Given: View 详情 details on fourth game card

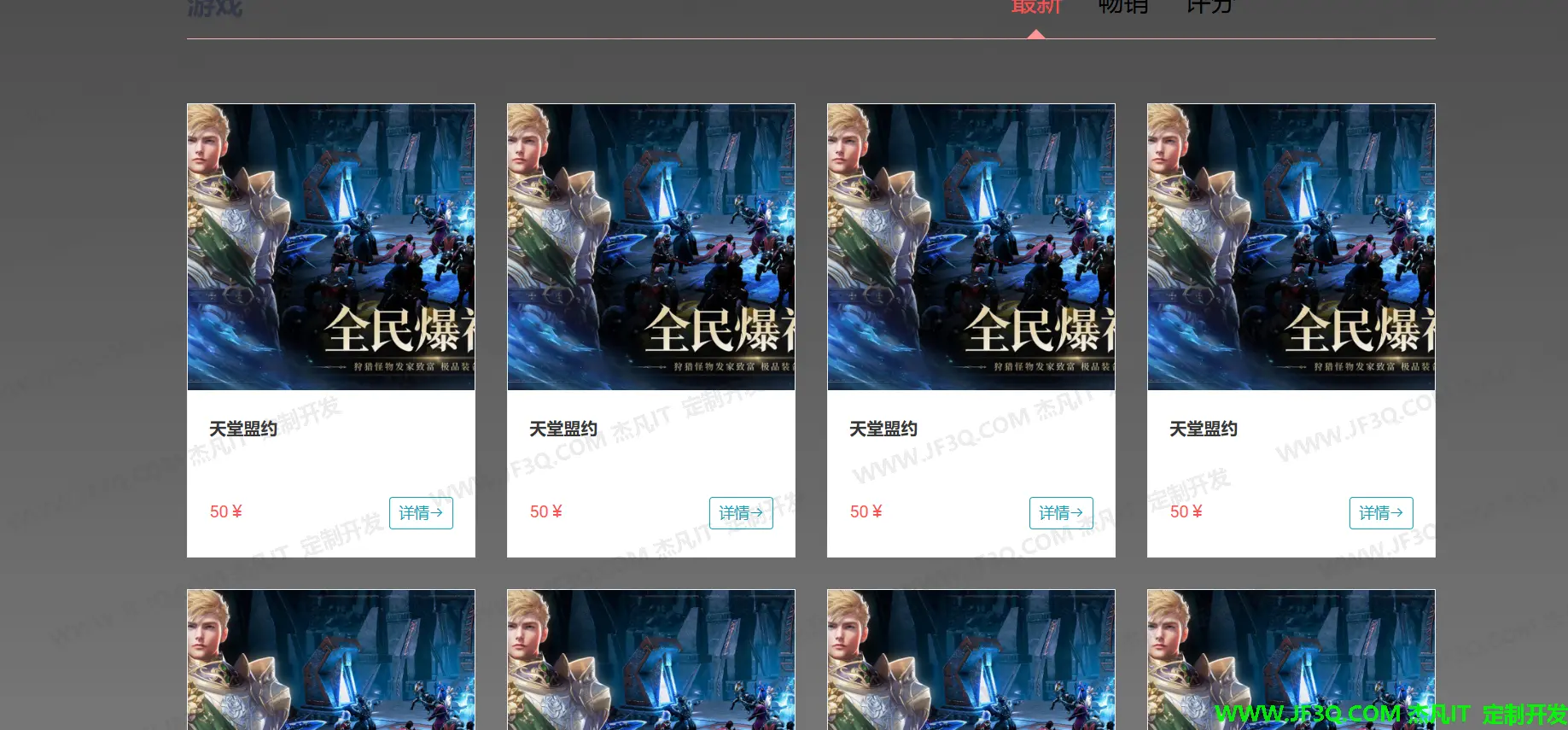Looking at the screenshot, I should coord(1381,512).
